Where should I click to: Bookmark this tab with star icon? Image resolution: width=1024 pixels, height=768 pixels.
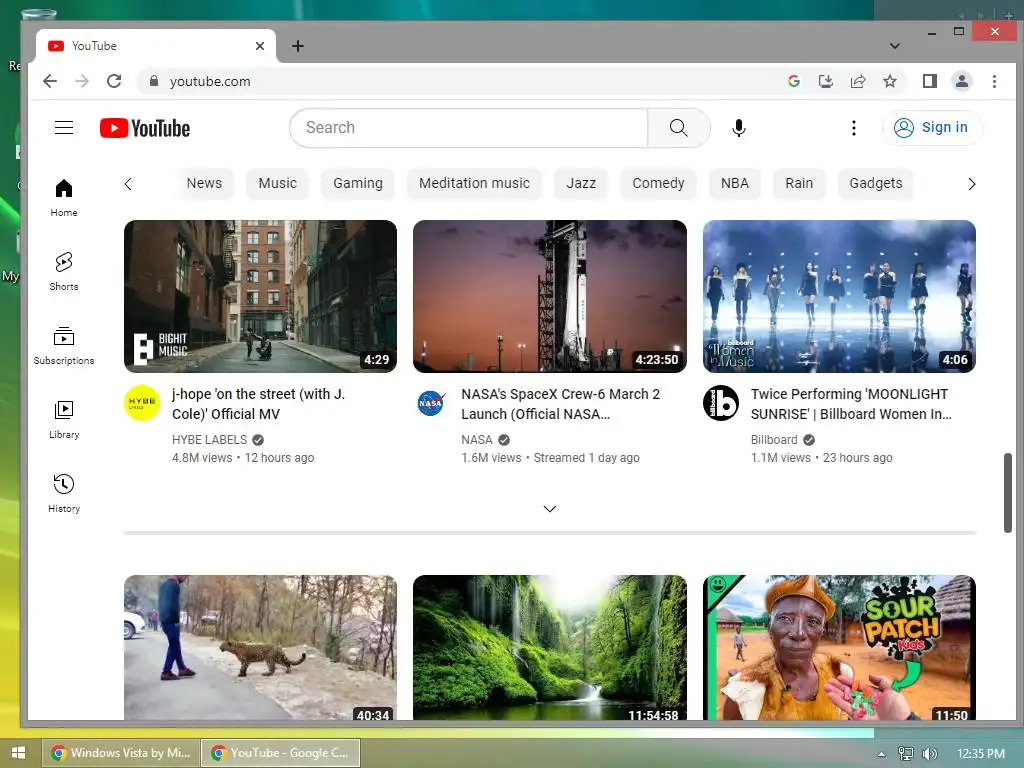click(889, 81)
